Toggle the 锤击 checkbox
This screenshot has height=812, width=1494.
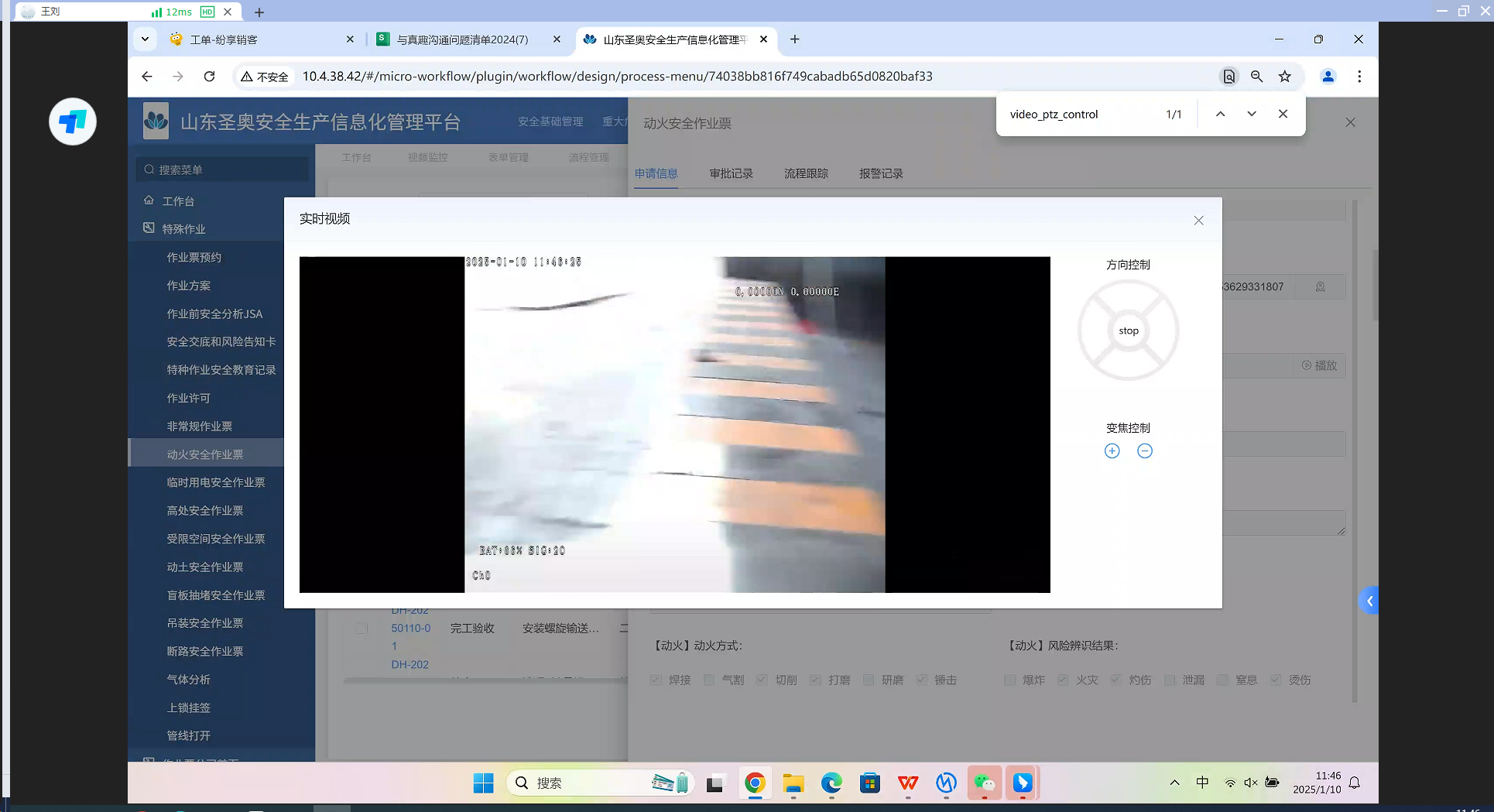pyautogui.click(x=921, y=680)
